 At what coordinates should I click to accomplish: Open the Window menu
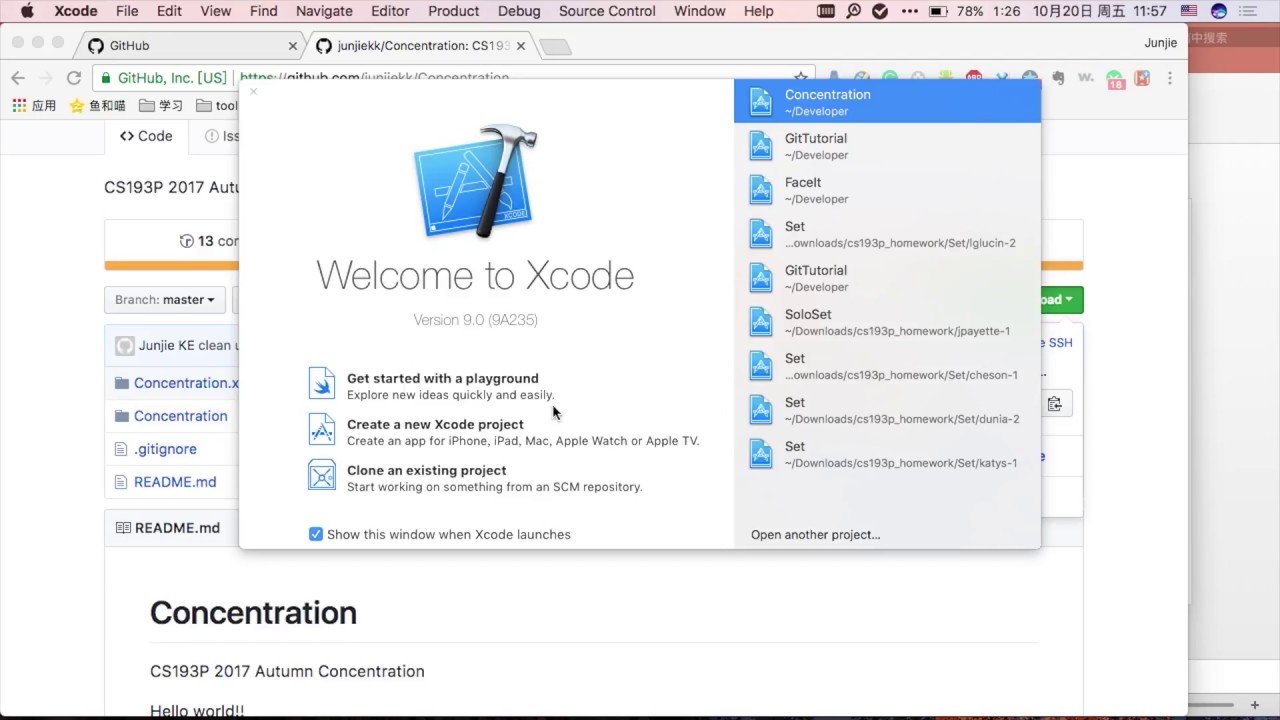pyautogui.click(x=699, y=11)
